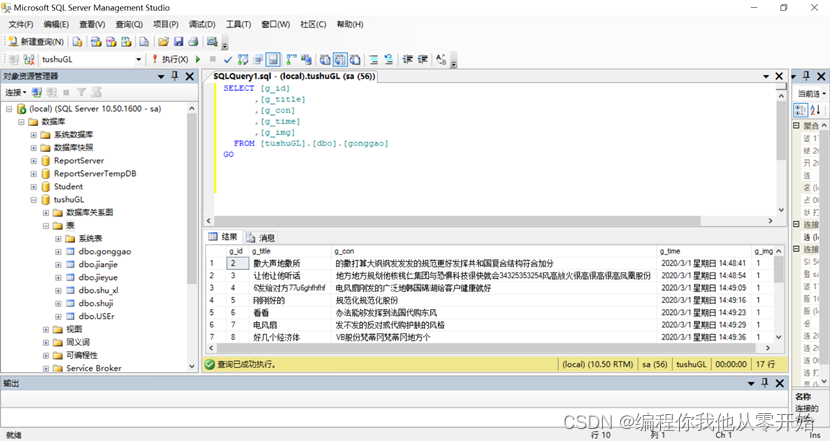830x441 pixels.
Task: Close the Object Explorer panel
Action: [190, 76]
